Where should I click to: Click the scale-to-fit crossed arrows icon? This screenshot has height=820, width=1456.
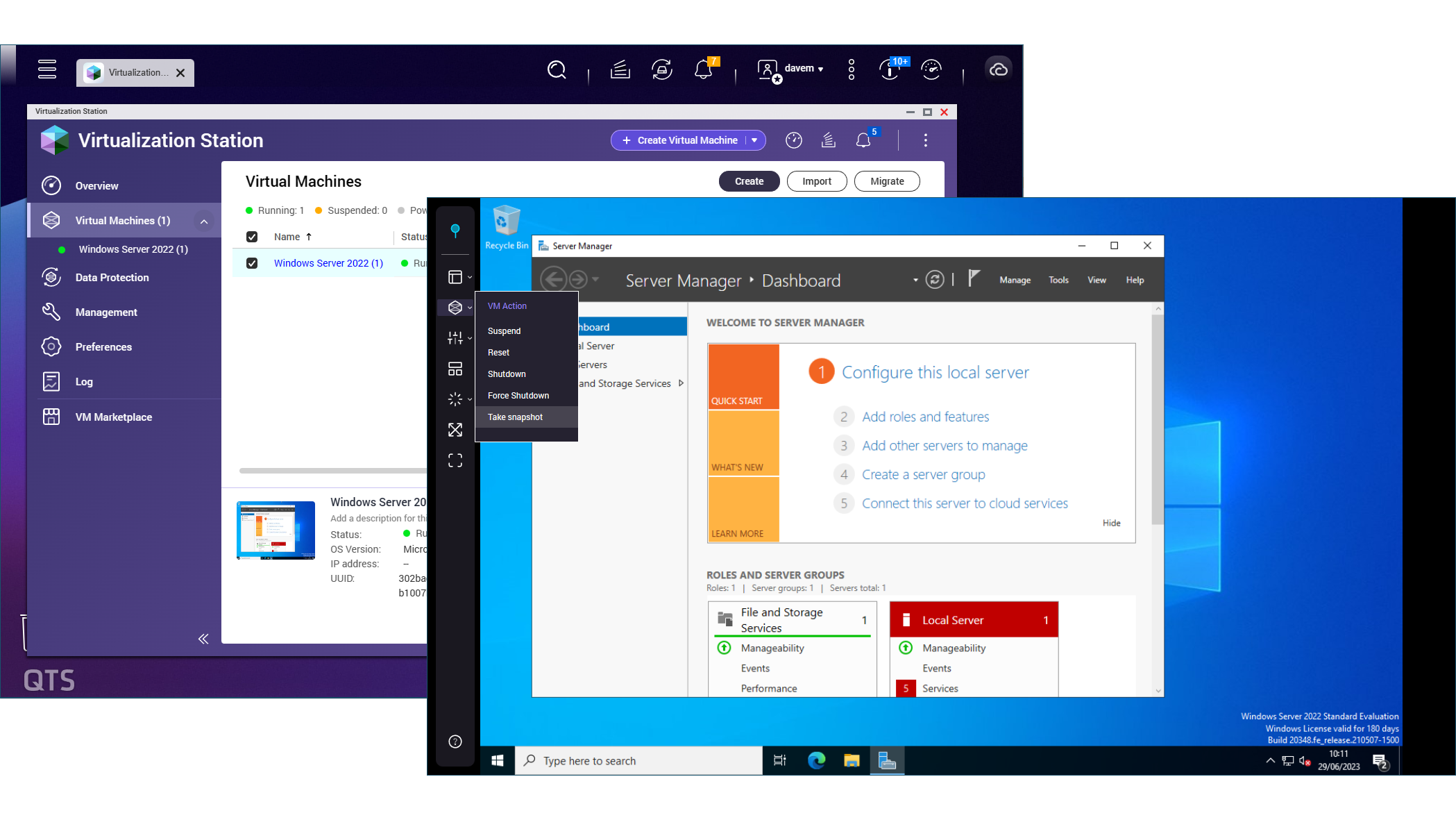(x=455, y=430)
